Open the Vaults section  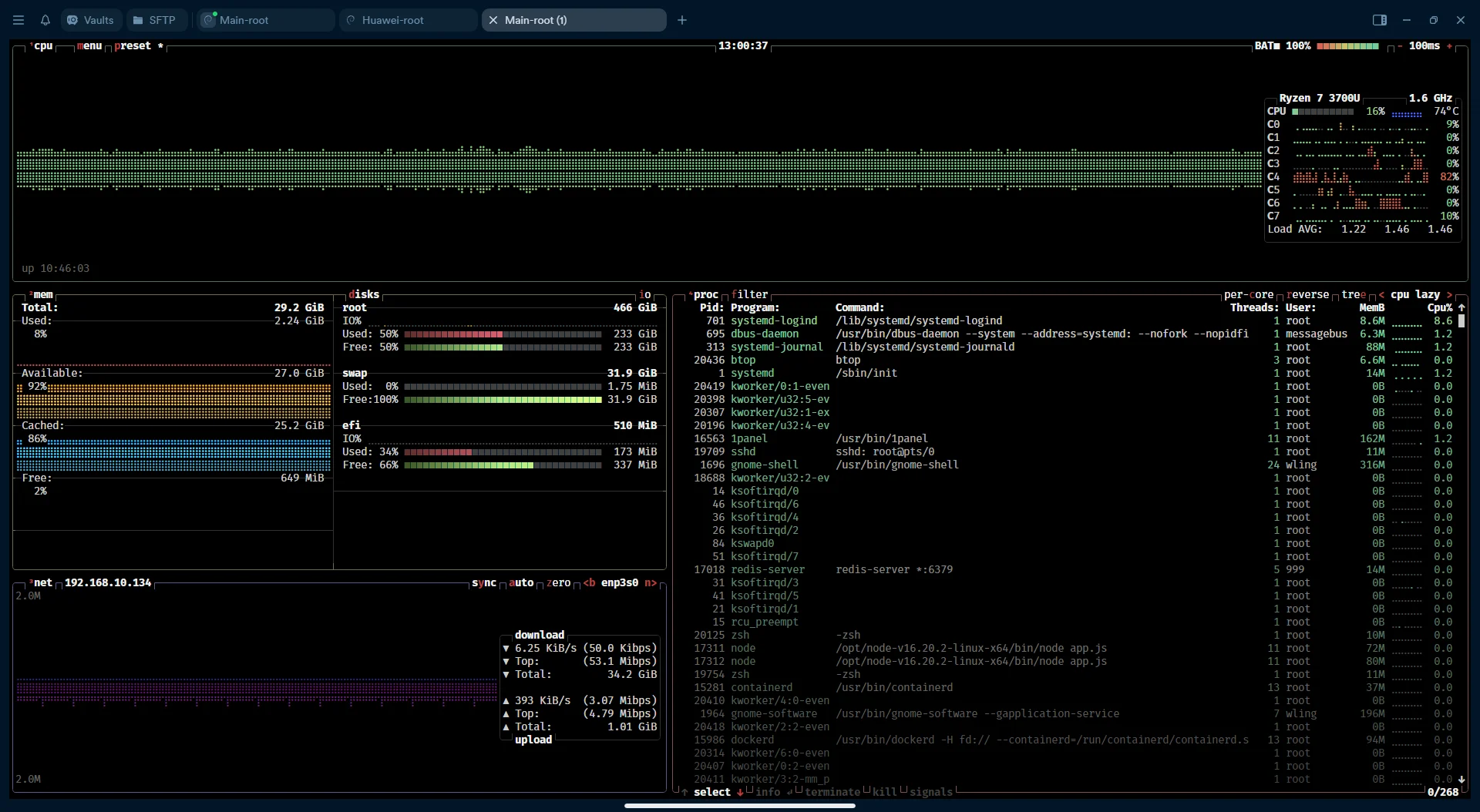coord(91,20)
